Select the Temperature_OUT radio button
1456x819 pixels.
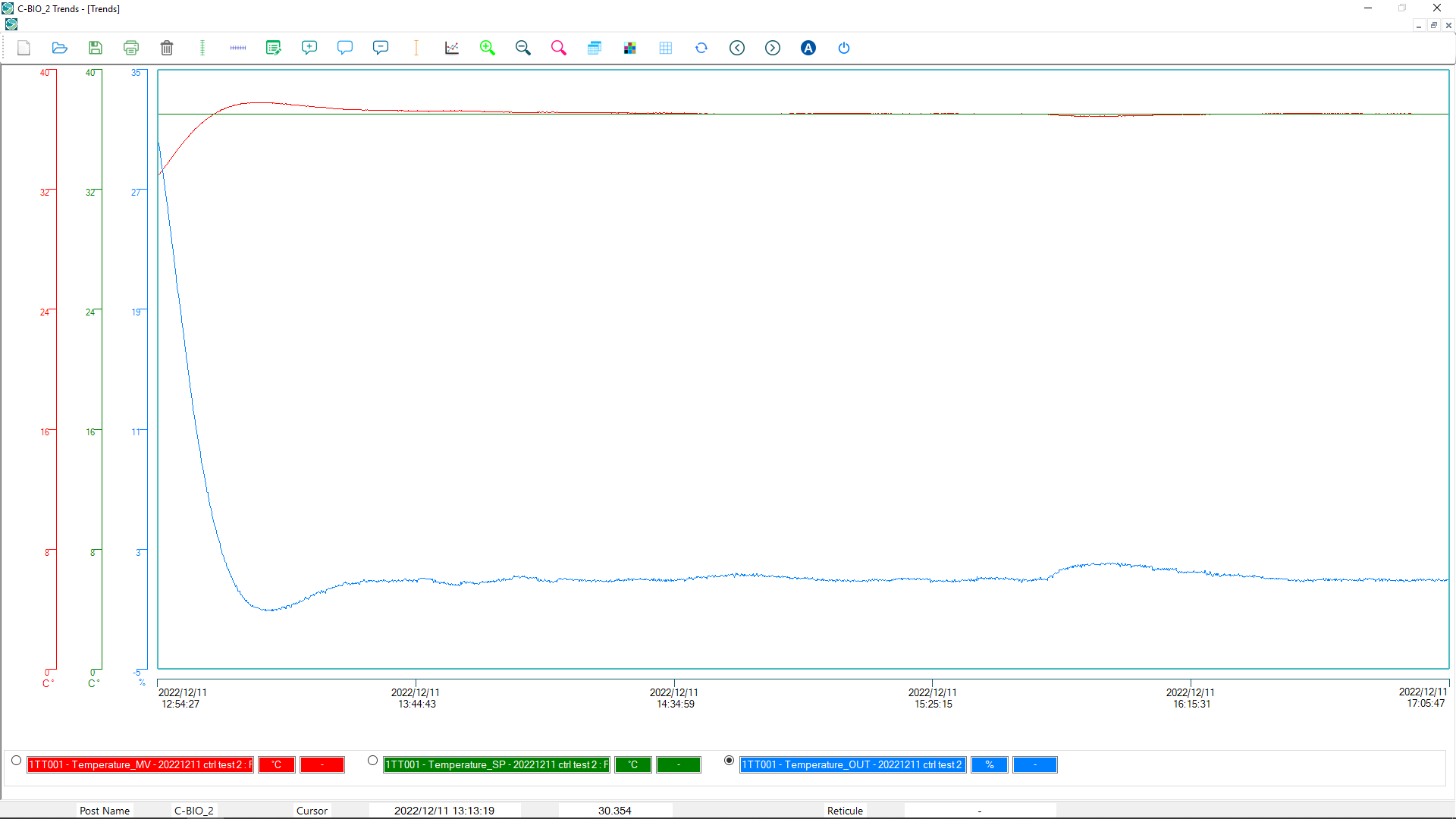point(729,760)
